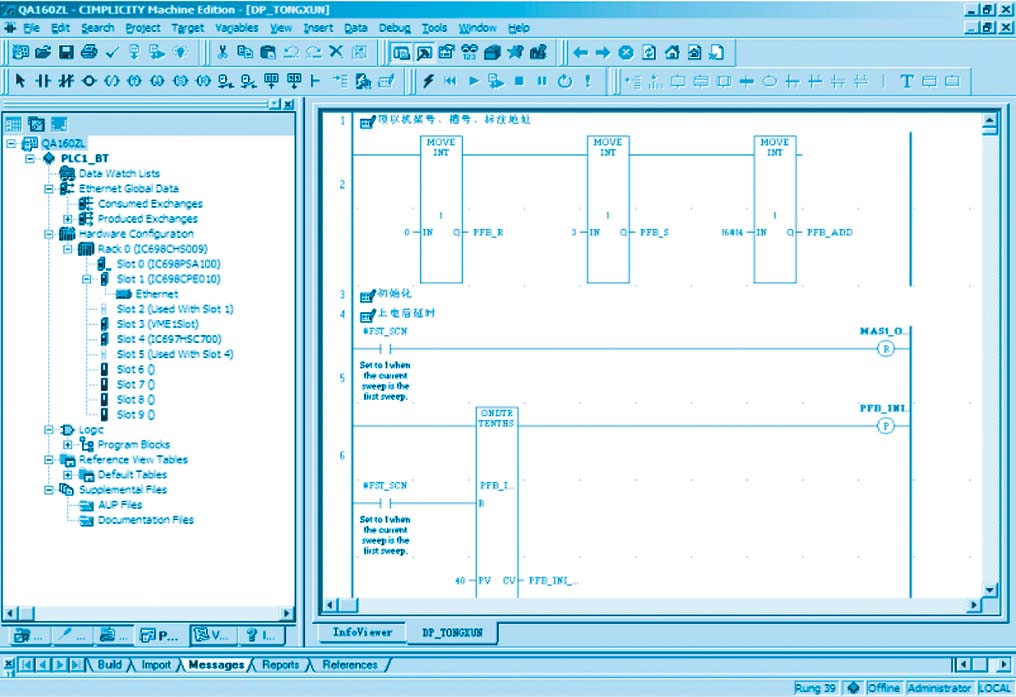Expand the Program Blocks node

[x=67, y=444]
